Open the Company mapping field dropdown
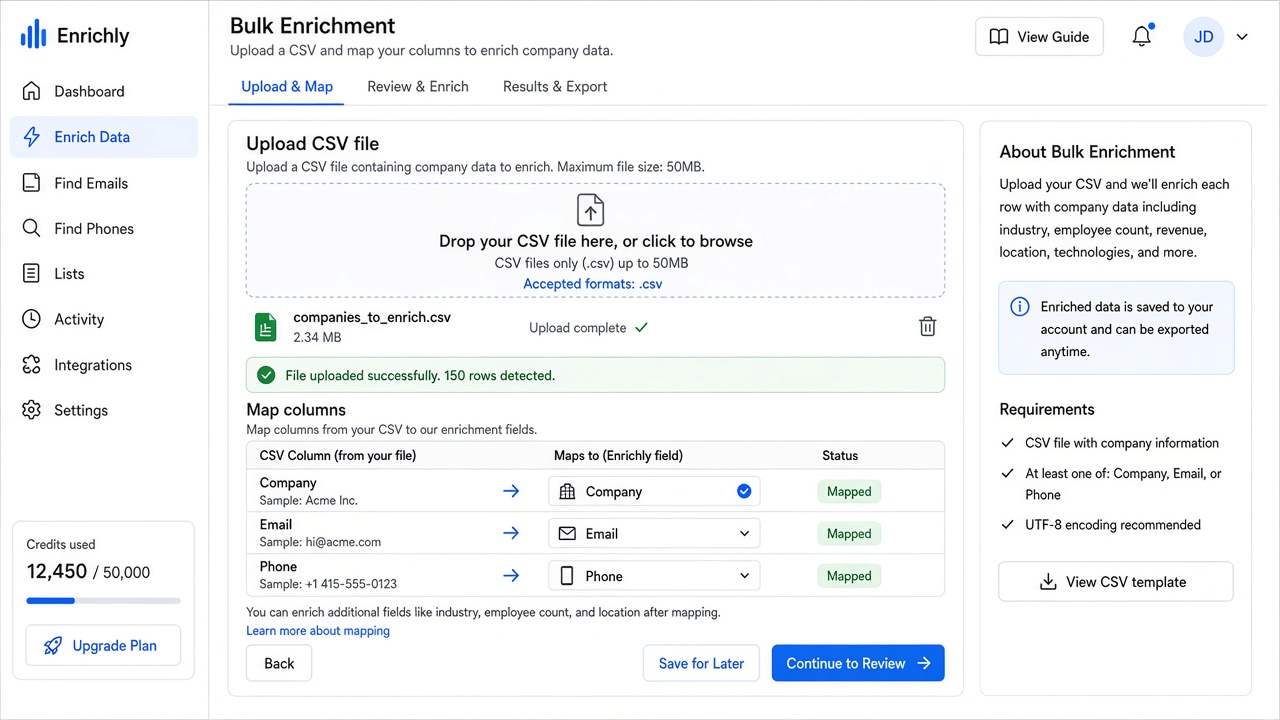The width and height of the screenshot is (1280, 720). [654, 491]
